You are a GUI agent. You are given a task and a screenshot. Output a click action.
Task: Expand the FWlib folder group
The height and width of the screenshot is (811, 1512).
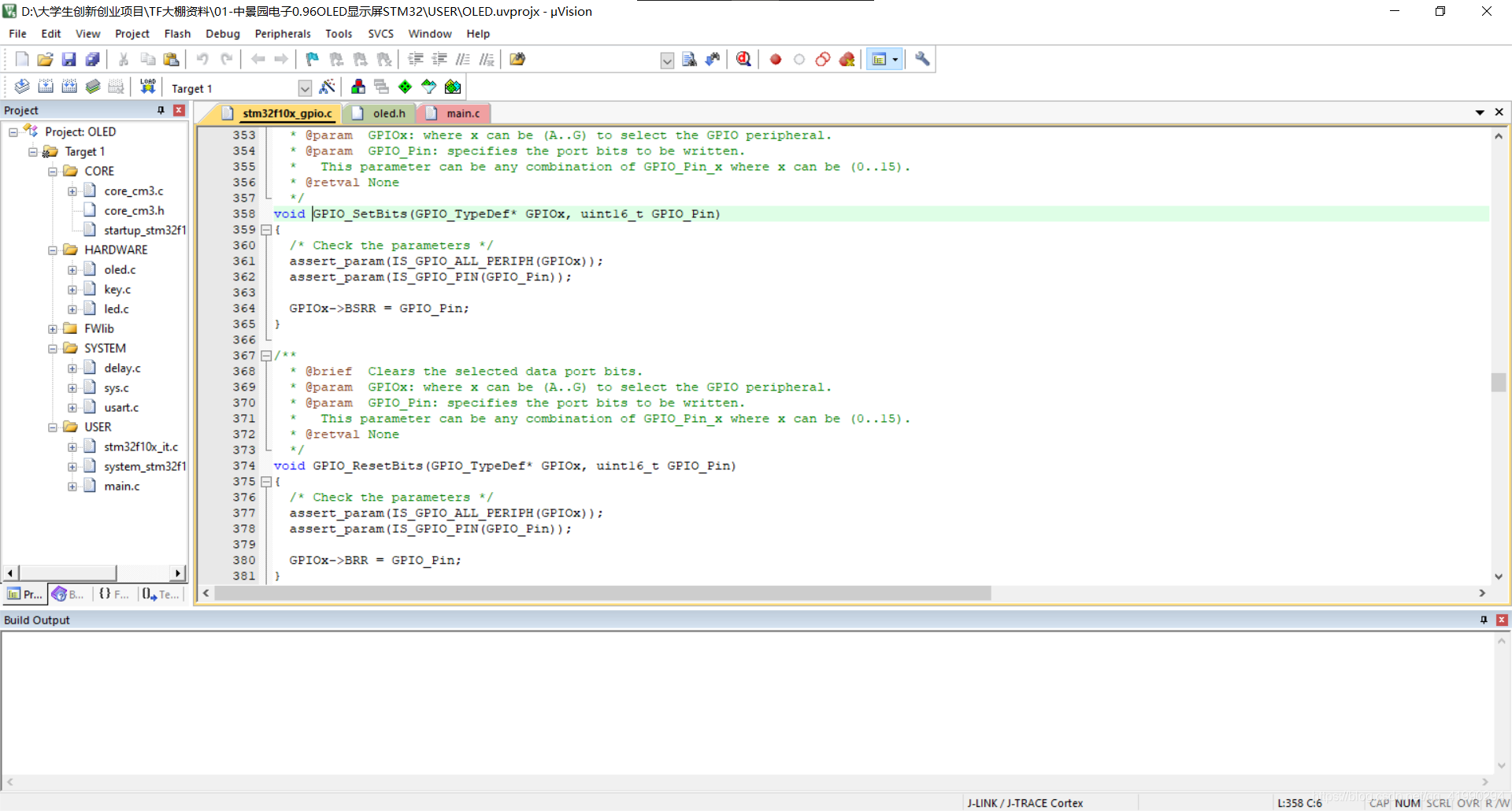53,329
